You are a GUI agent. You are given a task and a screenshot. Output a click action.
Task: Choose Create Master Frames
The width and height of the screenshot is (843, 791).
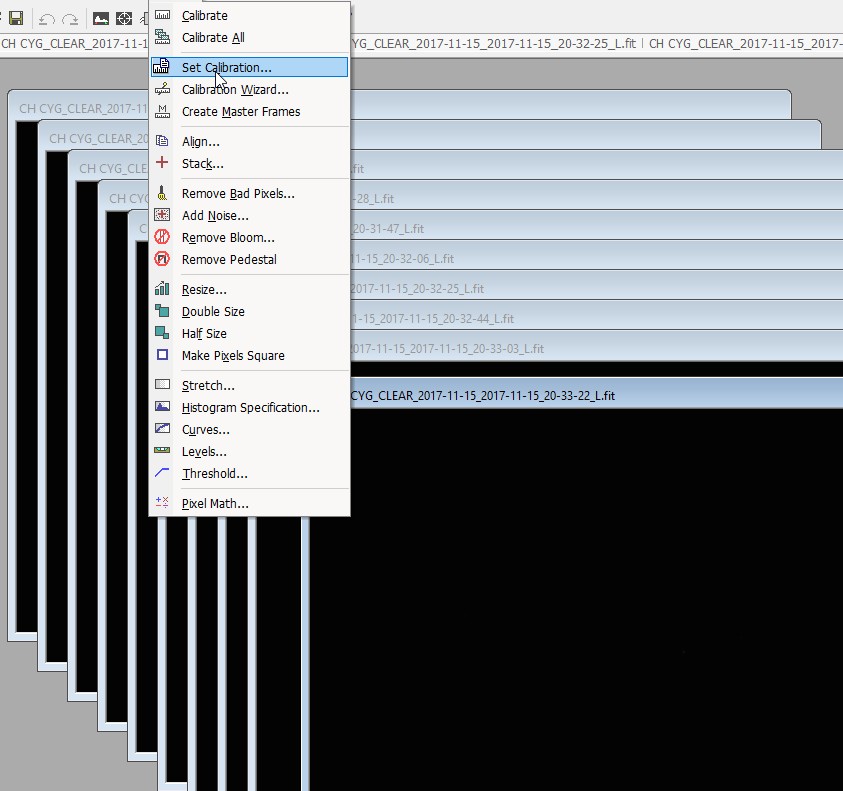(249, 111)
